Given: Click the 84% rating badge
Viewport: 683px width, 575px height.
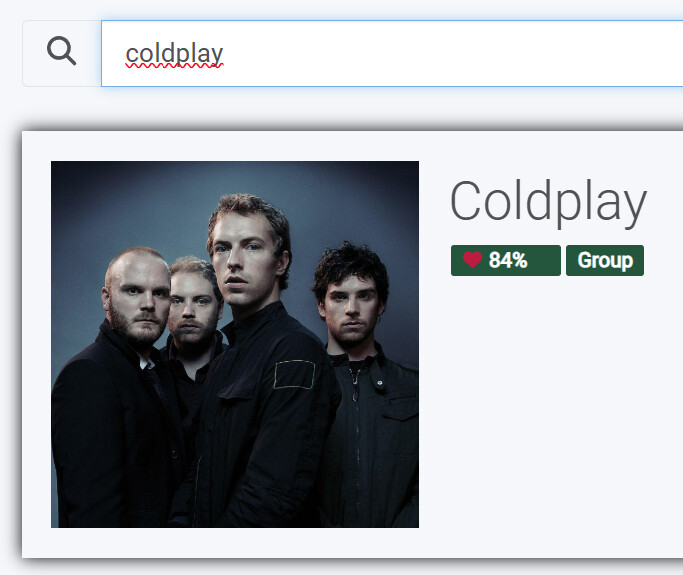Looking at the screenshot, I should (506, 260).
